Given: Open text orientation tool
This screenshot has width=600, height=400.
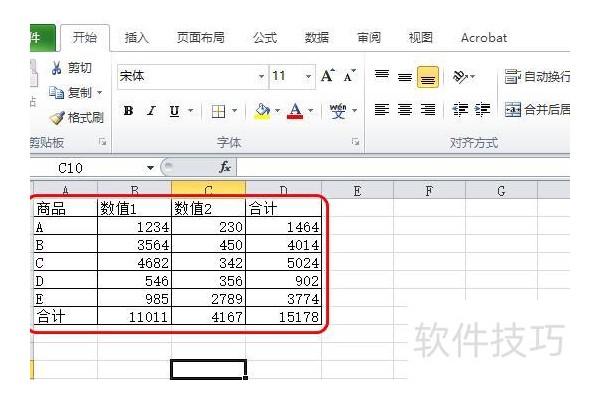Looking at the screenshot, I should click(460, 77).
